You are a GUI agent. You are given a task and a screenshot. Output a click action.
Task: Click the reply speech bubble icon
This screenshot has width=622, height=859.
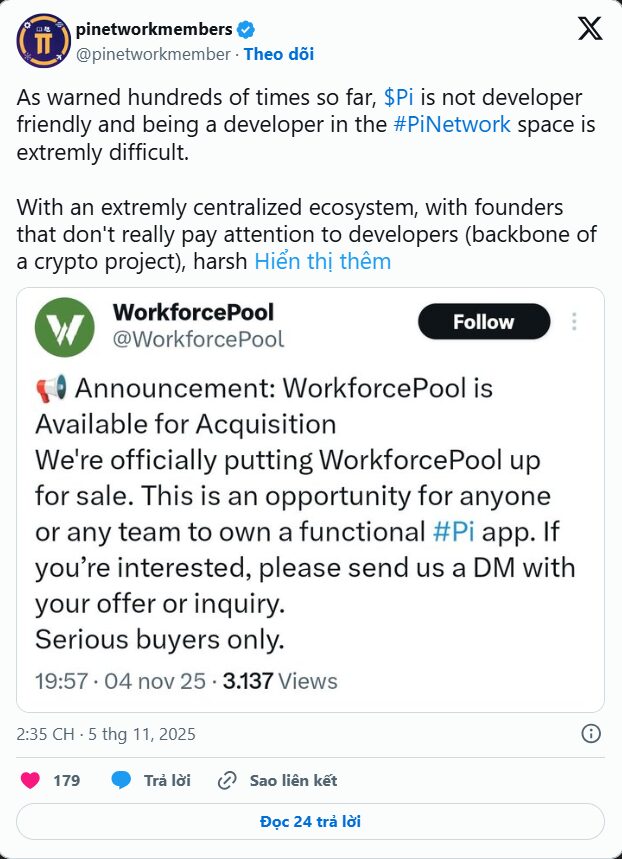(x=121, y=780)
